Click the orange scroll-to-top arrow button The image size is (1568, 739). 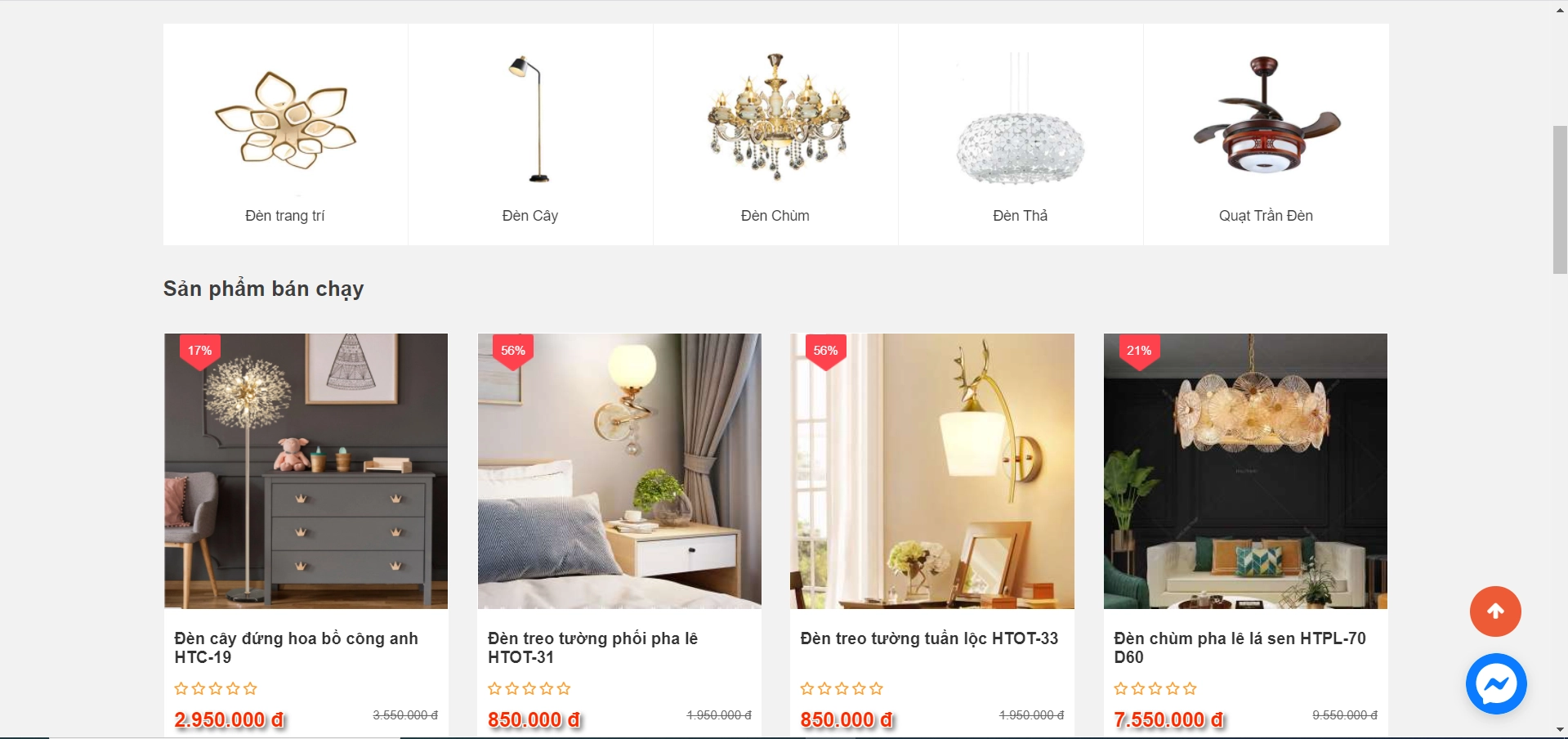pyautogui.click(x=1495, y=611)
